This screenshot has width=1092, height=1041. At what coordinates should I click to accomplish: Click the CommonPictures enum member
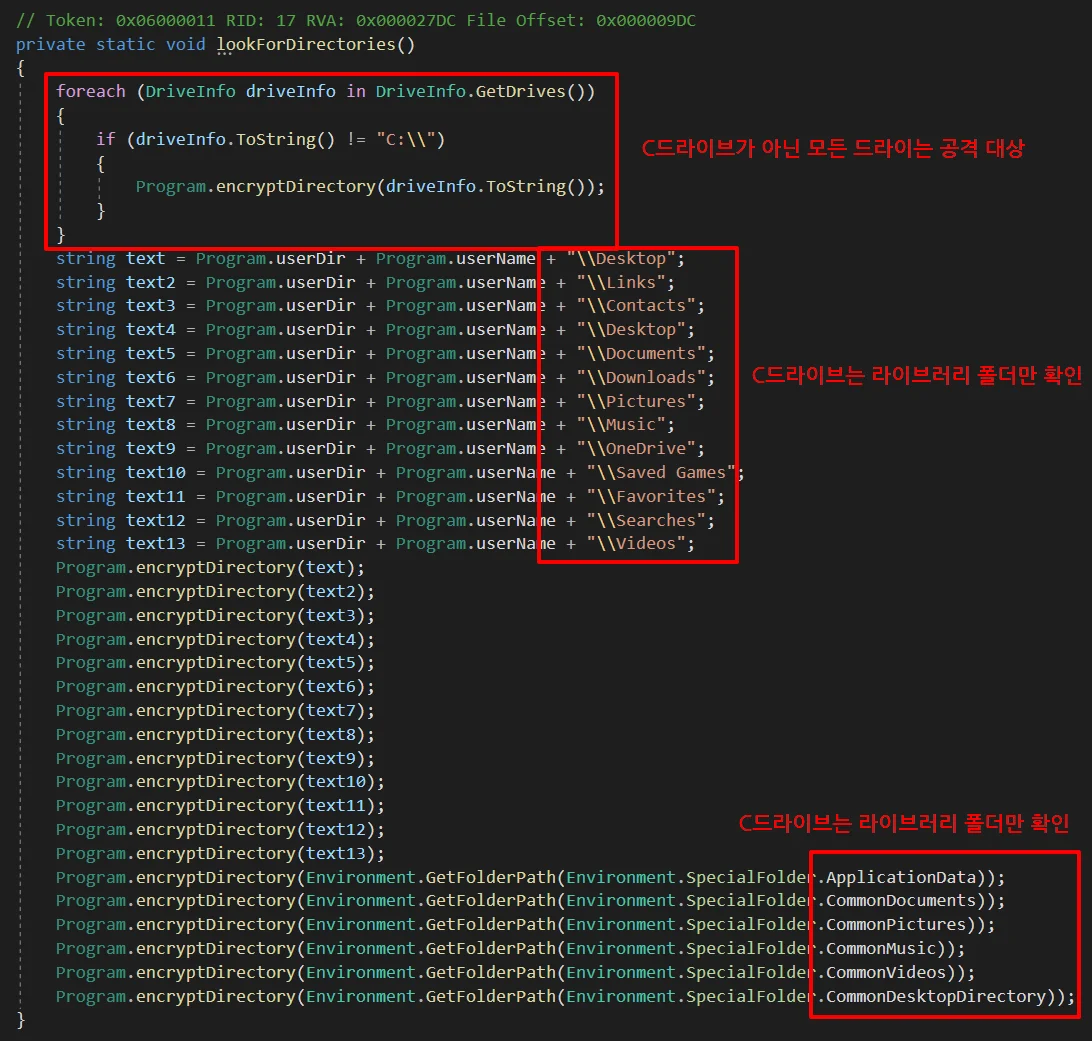[x=896, y=925]
